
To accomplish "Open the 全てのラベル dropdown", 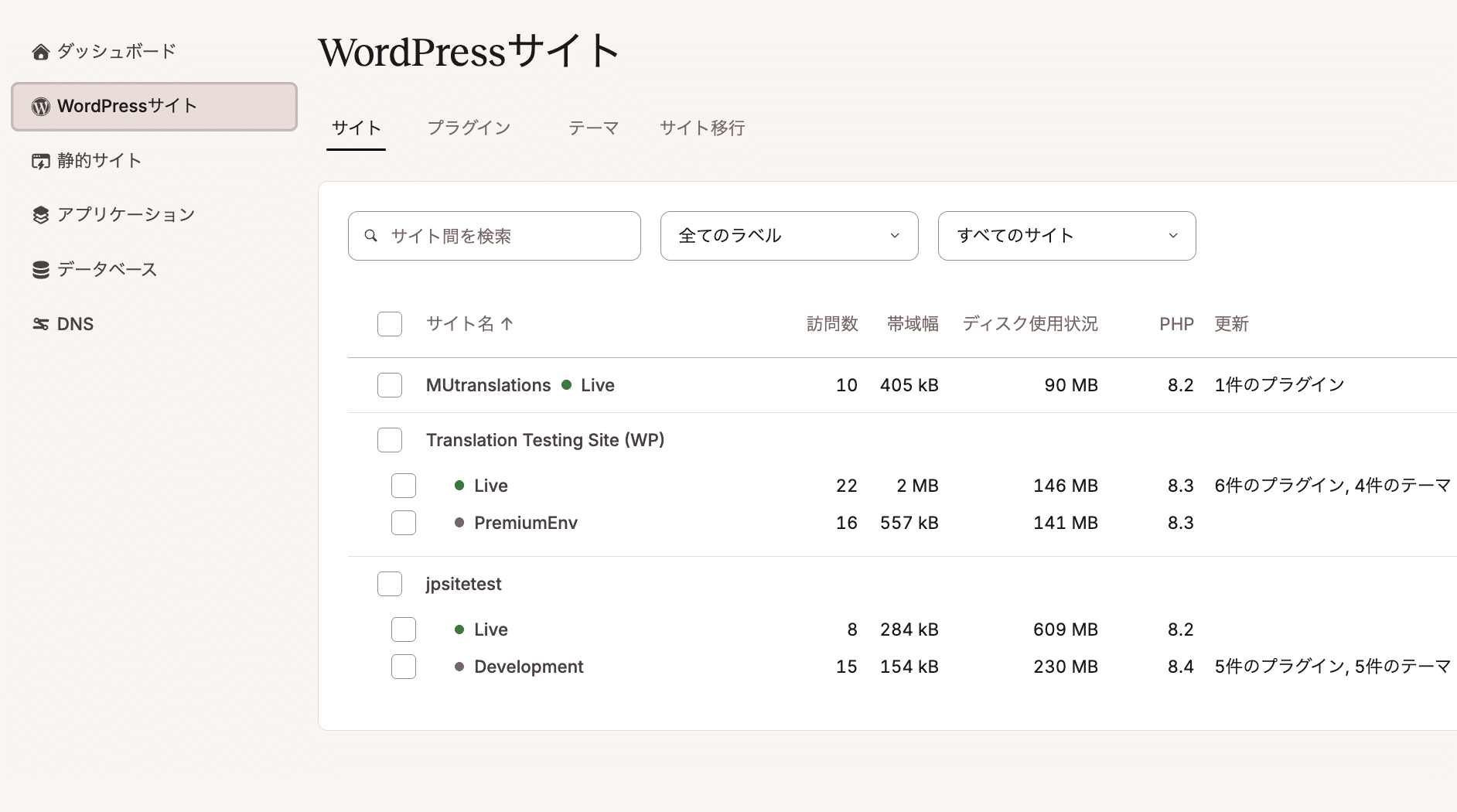I will (x=788, y=236).
